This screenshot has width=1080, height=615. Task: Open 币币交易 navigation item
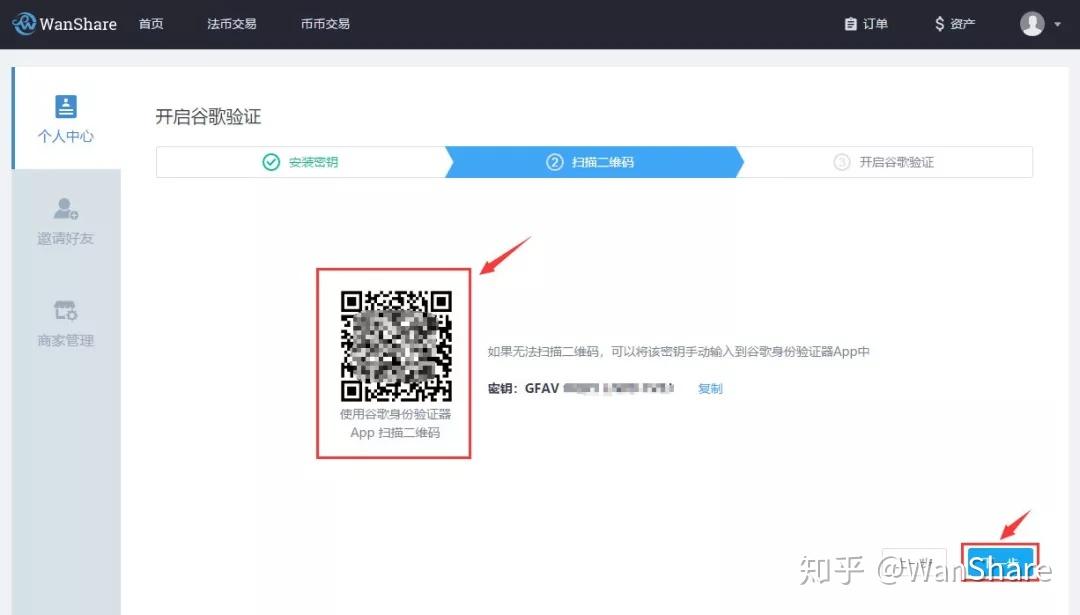[x=325, y=24]
